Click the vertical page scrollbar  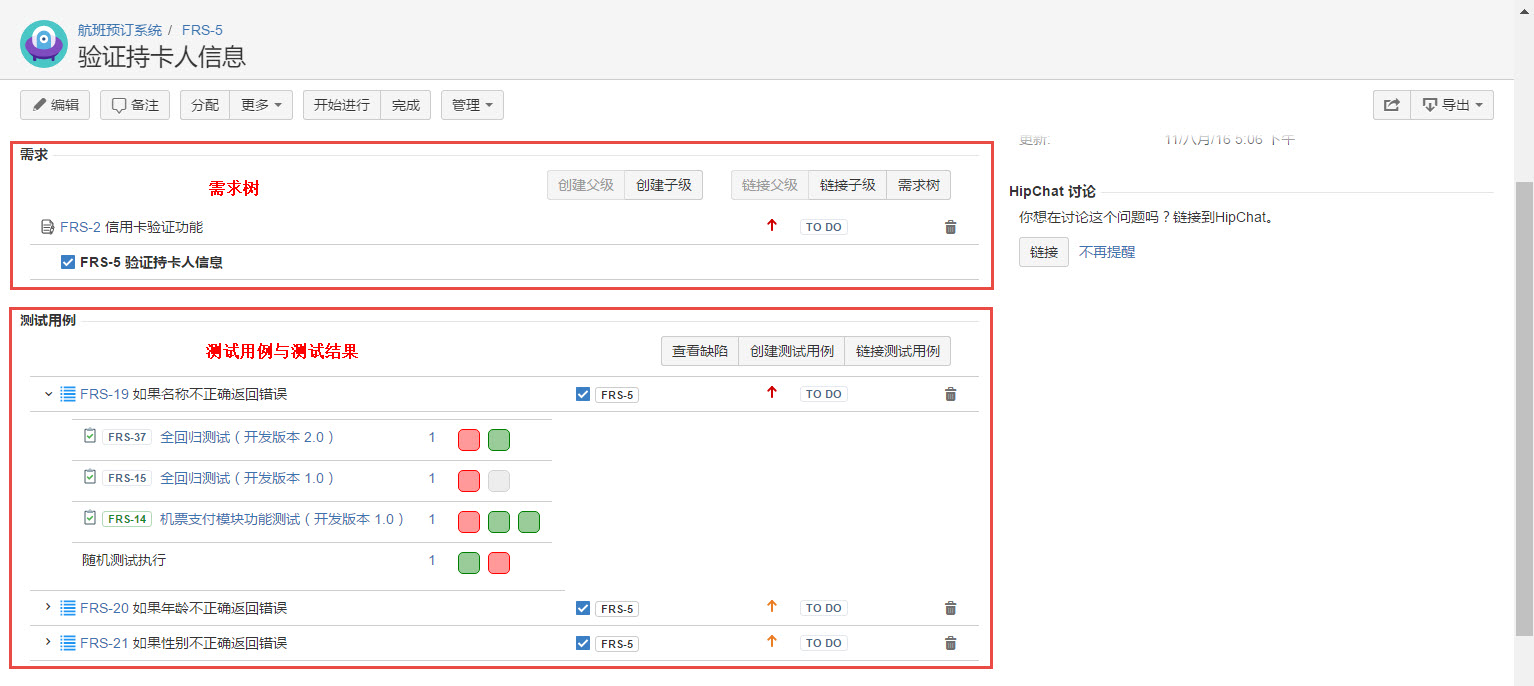(1524, 410)
